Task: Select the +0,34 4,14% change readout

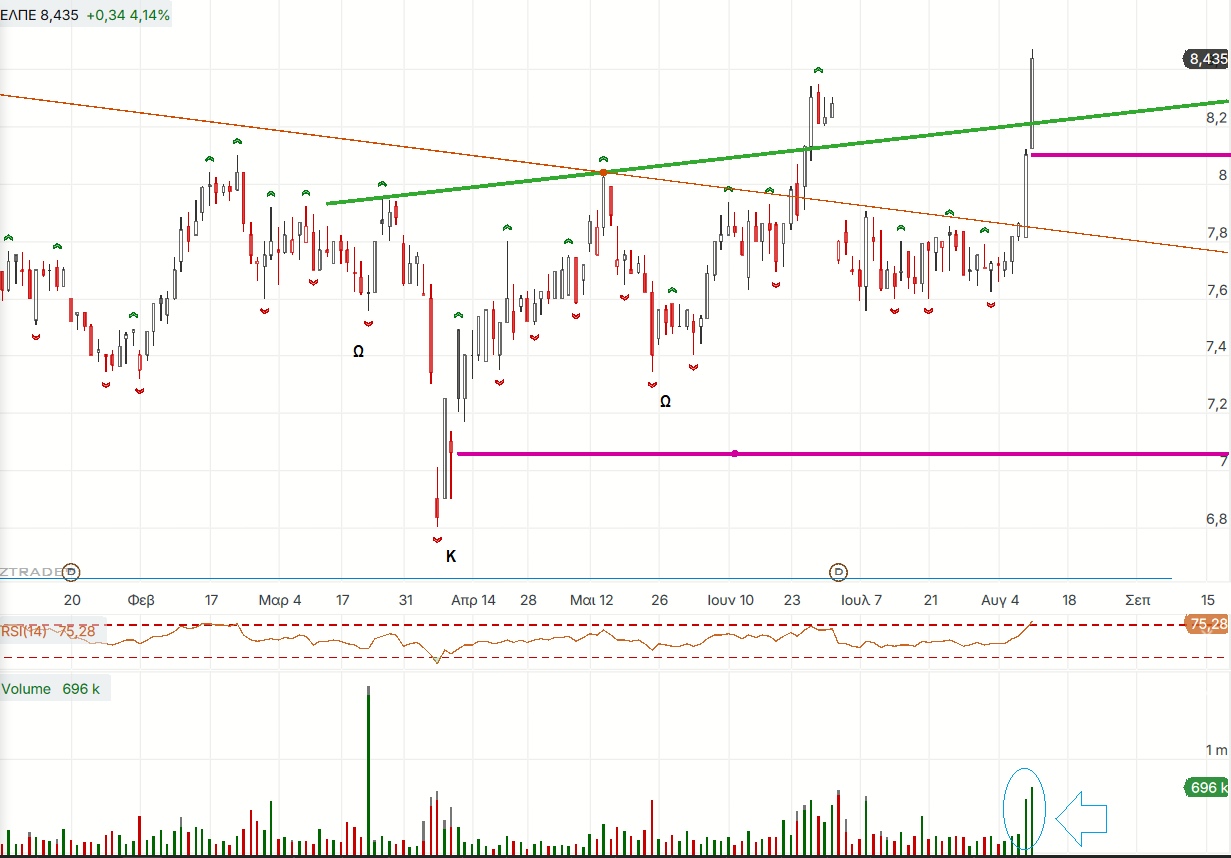Action: pyautogui.click(x=127, y=16)
